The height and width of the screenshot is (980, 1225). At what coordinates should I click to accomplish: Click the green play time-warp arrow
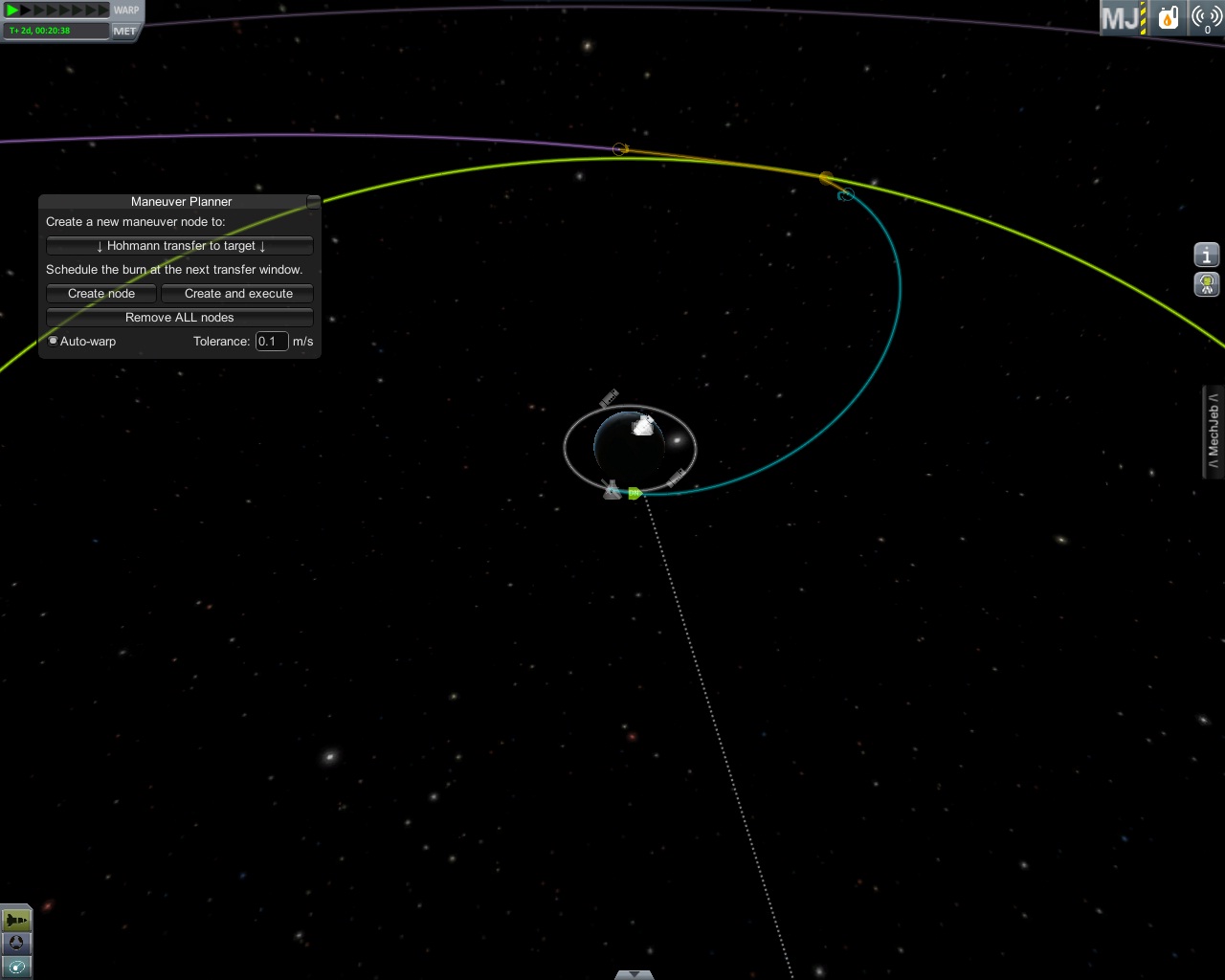coord(12,10)
